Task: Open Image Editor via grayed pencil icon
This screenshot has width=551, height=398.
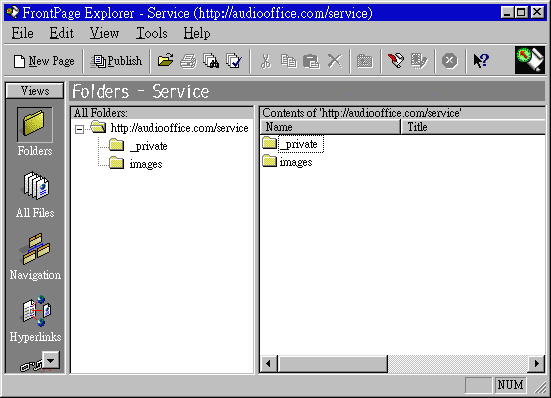Action: (x=419, y=61)
